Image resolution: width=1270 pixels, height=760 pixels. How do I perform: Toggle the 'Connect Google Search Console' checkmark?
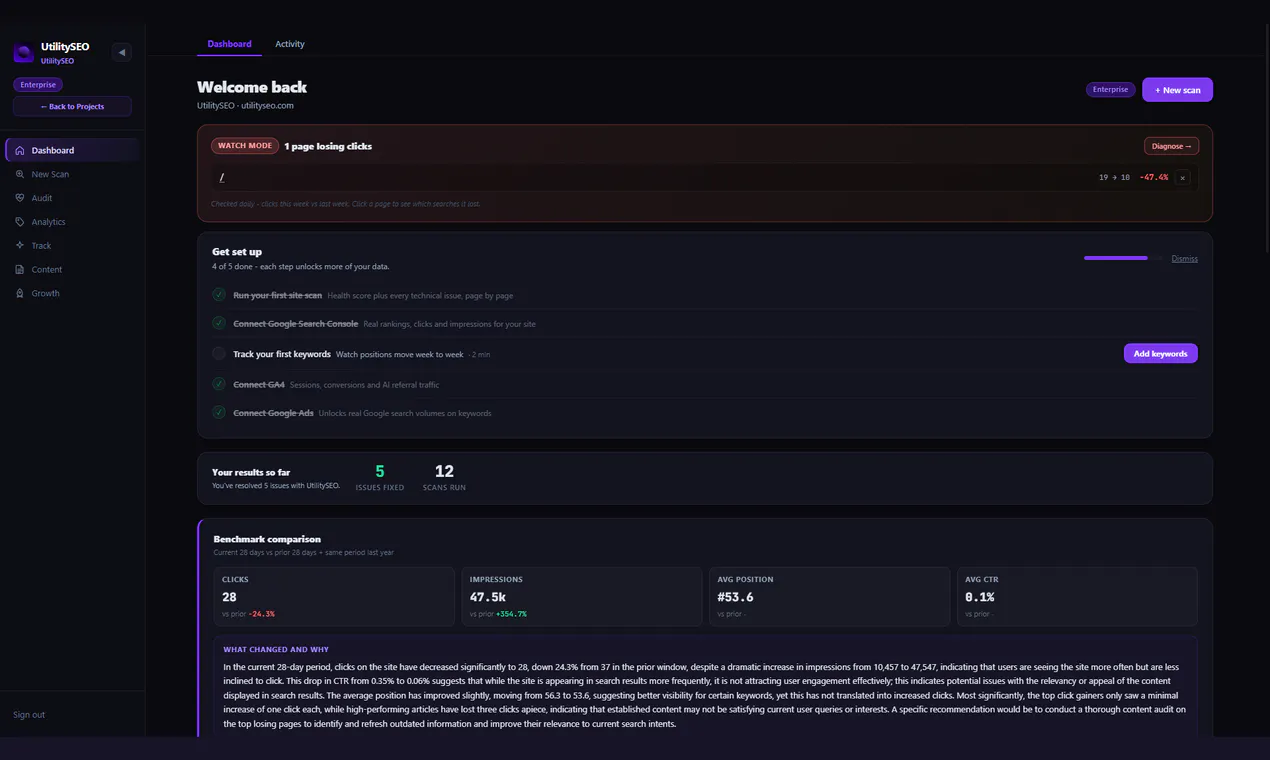pyautogui.click(x=219, y=323)
